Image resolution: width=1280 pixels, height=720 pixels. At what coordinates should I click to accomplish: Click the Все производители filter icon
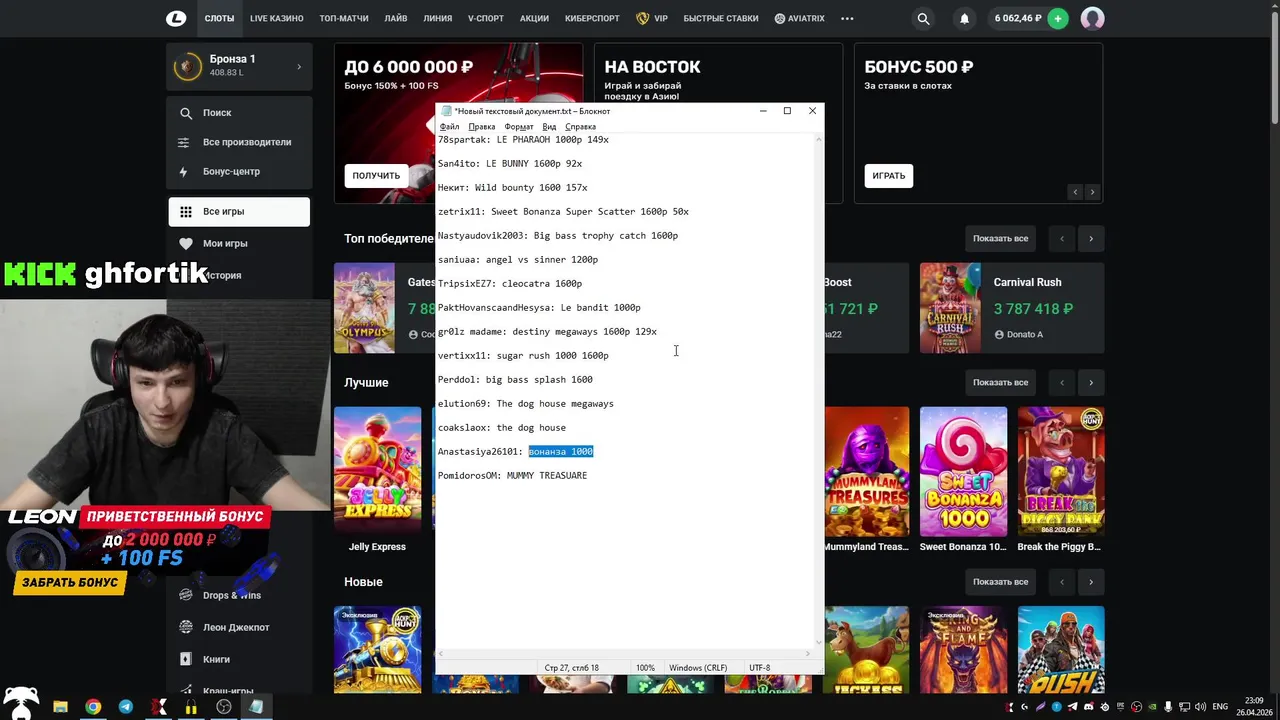pos(185,142)
